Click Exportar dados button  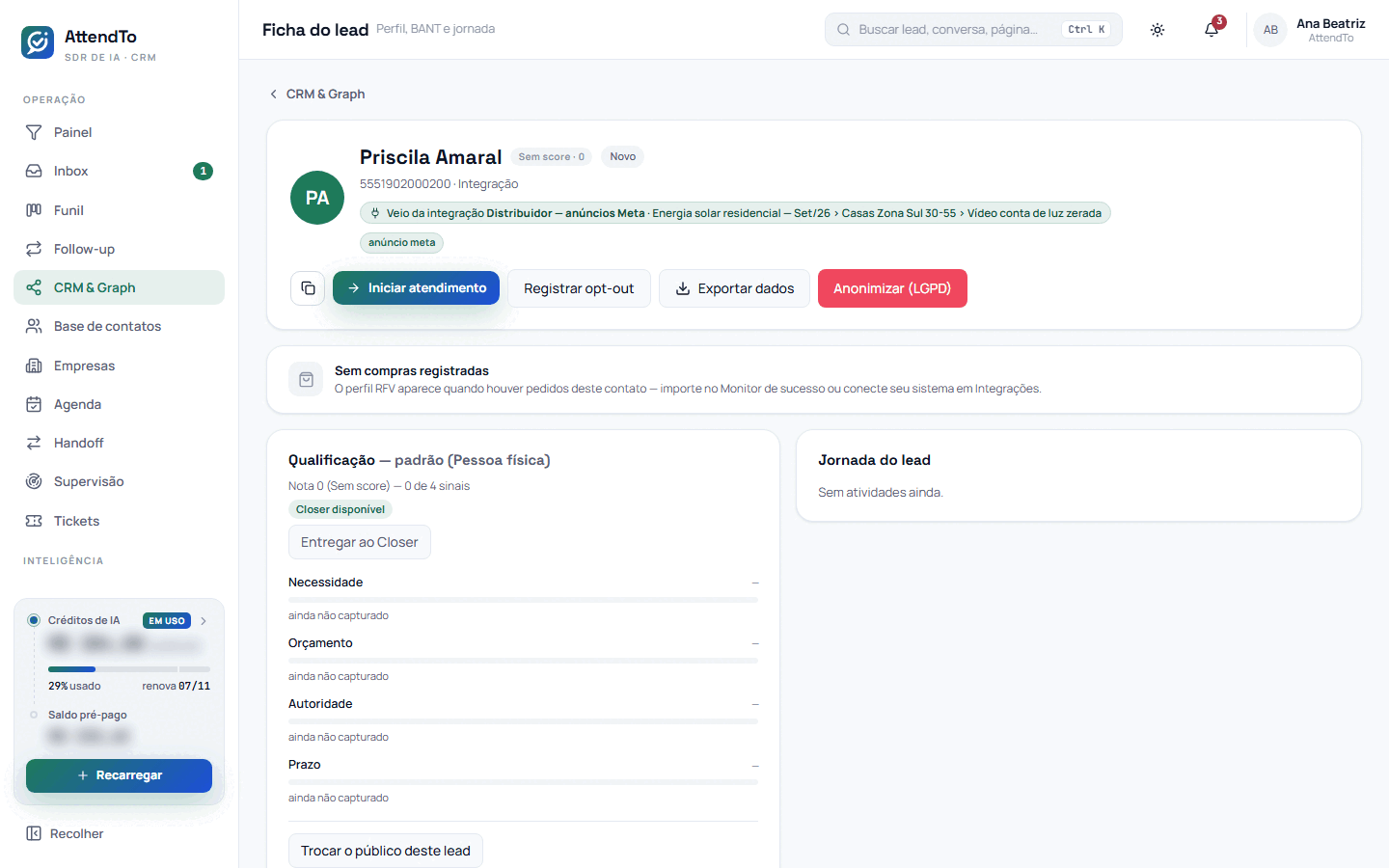point(734,288)
